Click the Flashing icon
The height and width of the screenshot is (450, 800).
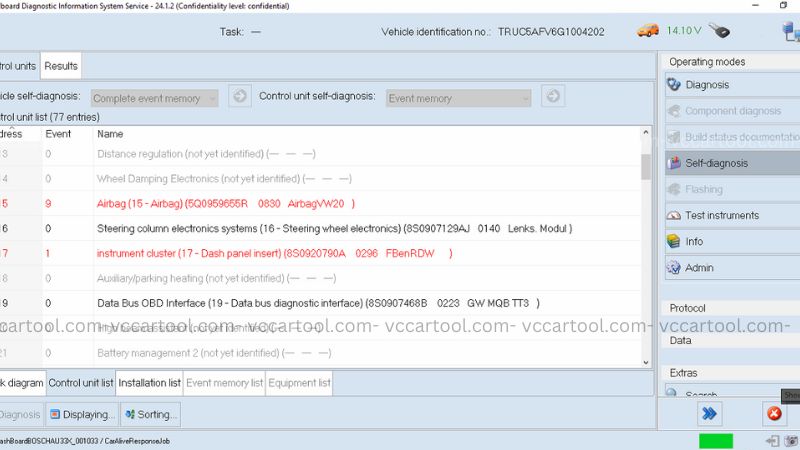[674, 189]
